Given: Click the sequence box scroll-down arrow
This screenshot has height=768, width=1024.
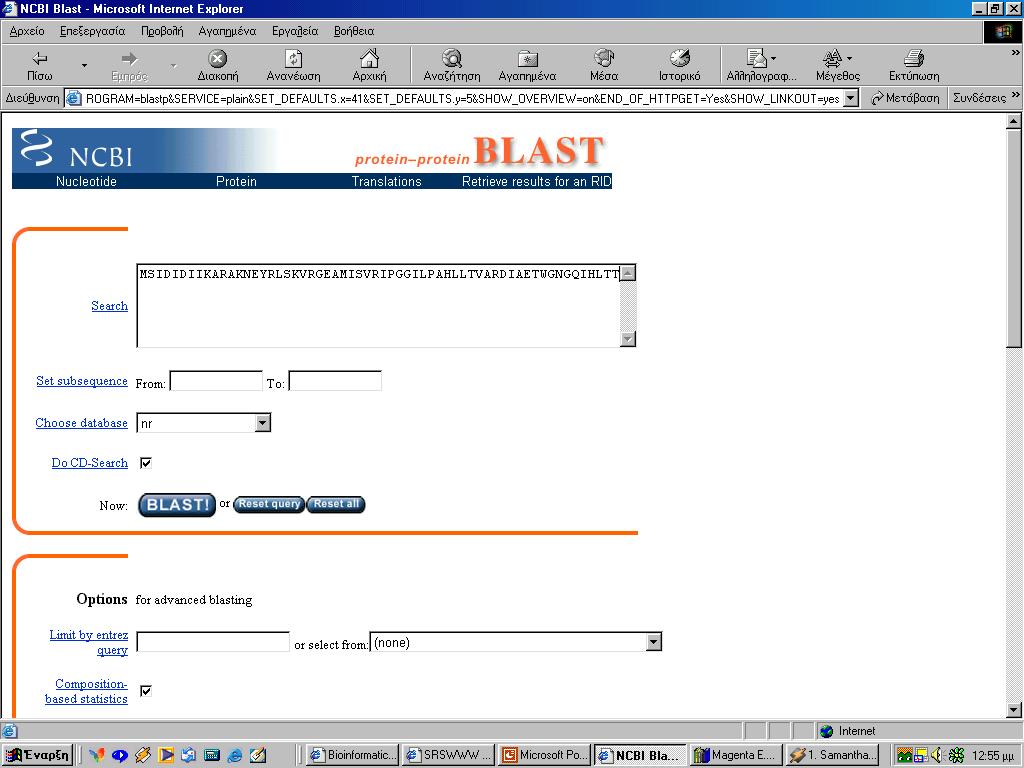Looking at the screenshot, I should [628, 338].
